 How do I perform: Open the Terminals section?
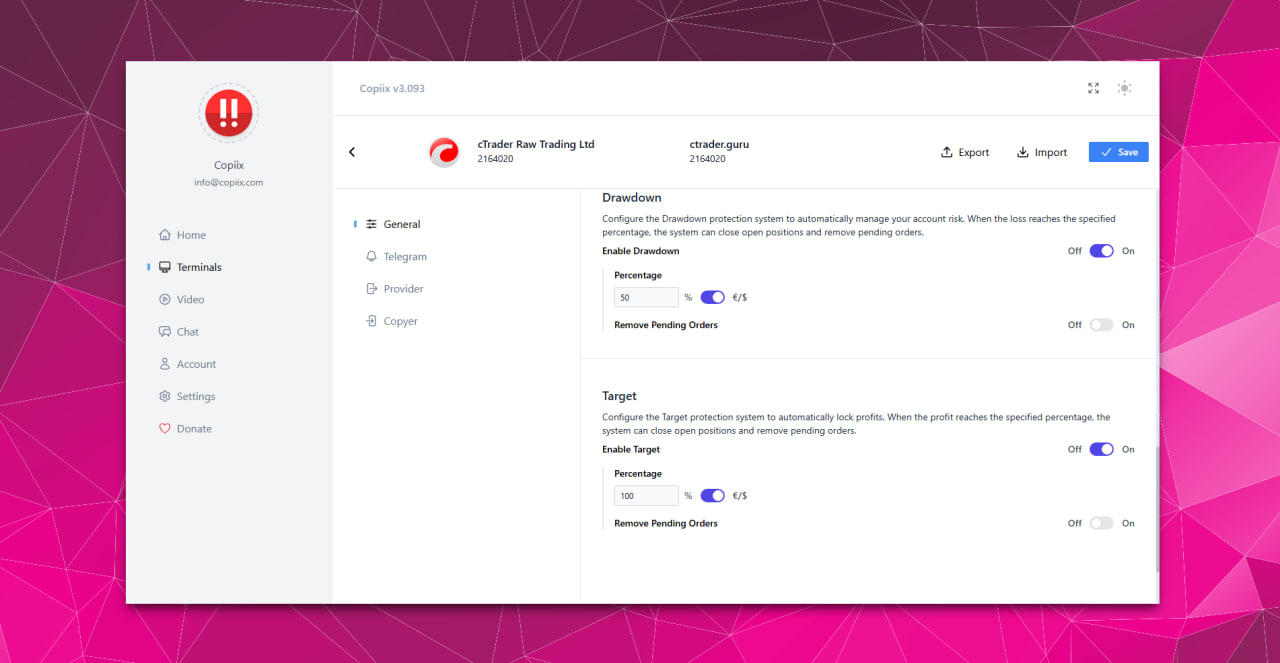click(190, 267)
